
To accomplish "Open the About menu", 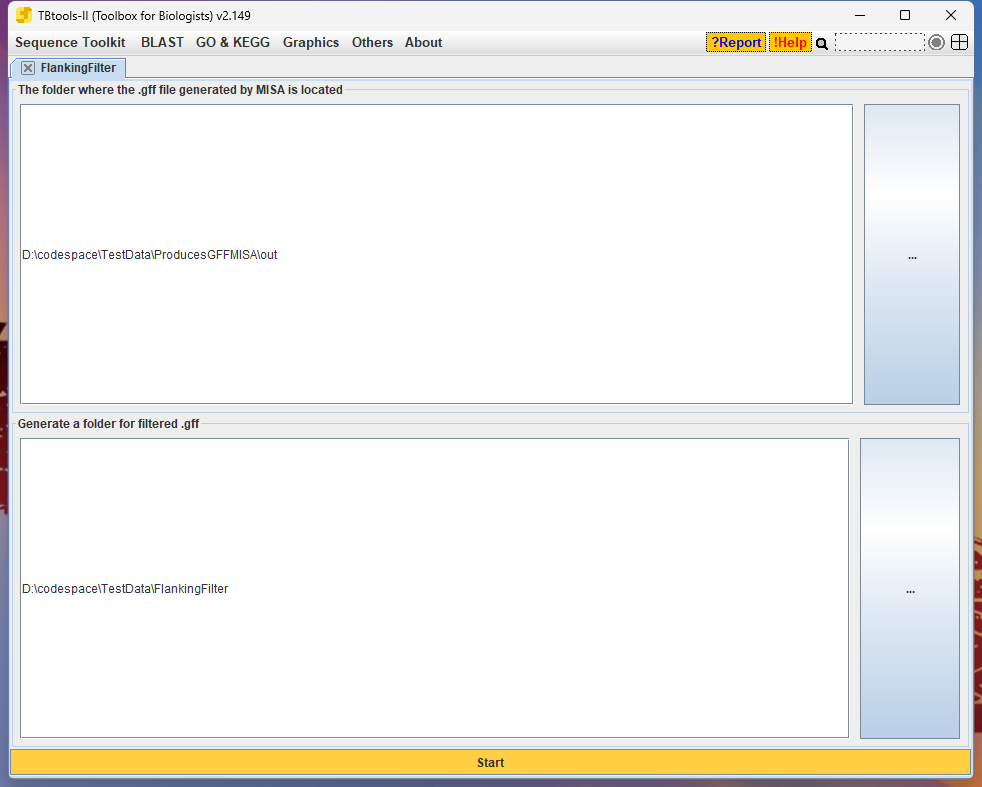I will tap(423, 42).
